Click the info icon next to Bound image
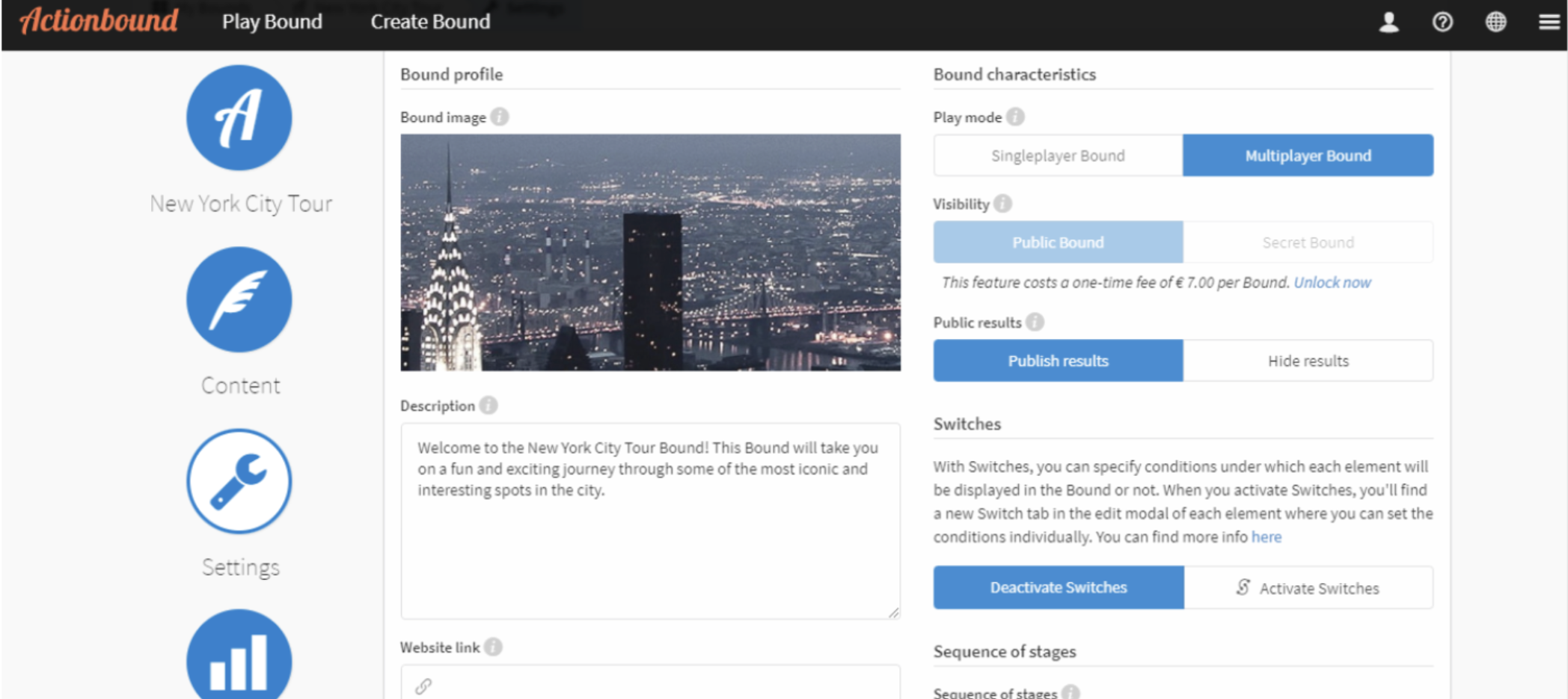1568x699 pixels. [500, 117]
